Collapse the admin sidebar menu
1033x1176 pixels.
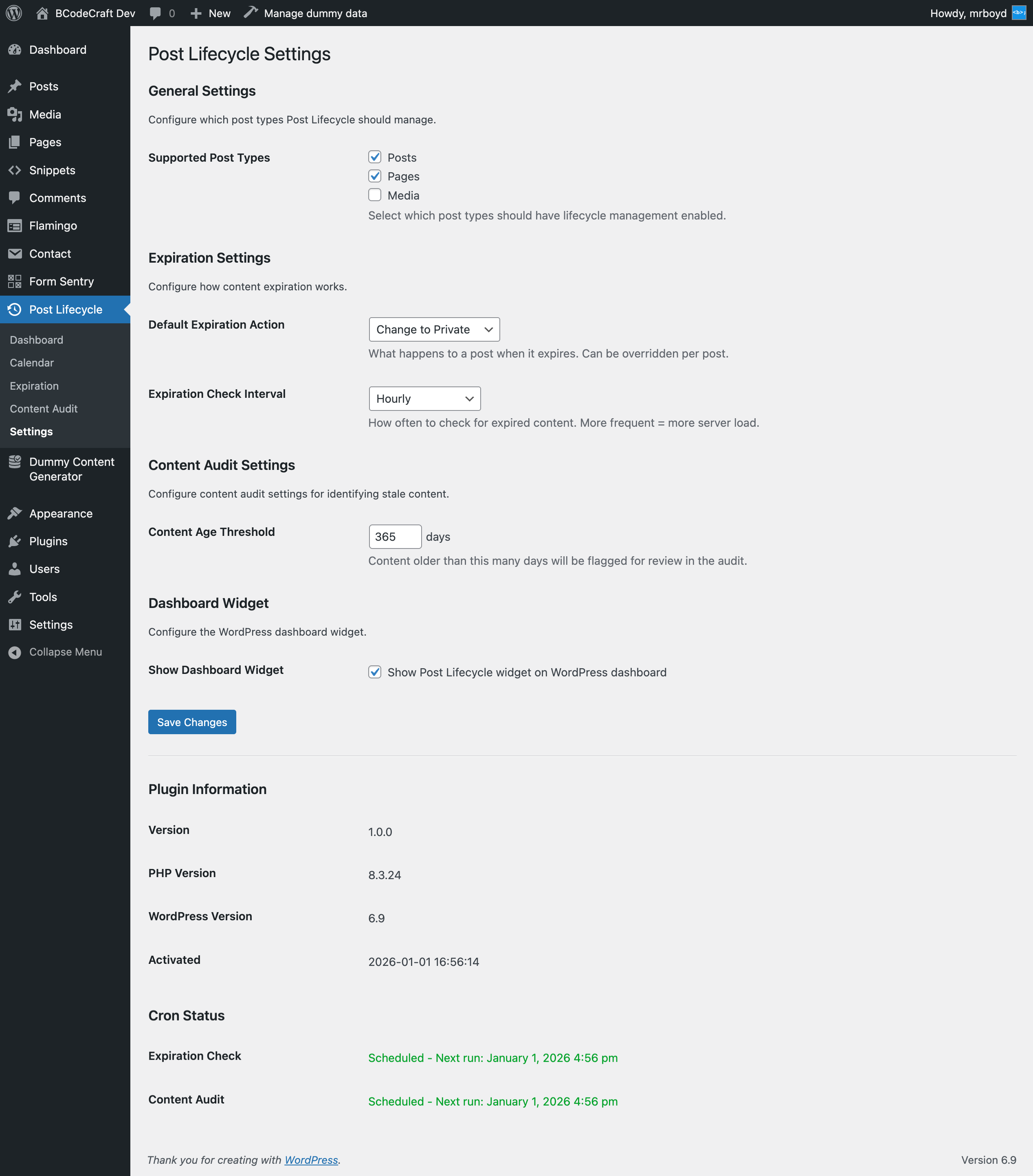pos(65,651)
